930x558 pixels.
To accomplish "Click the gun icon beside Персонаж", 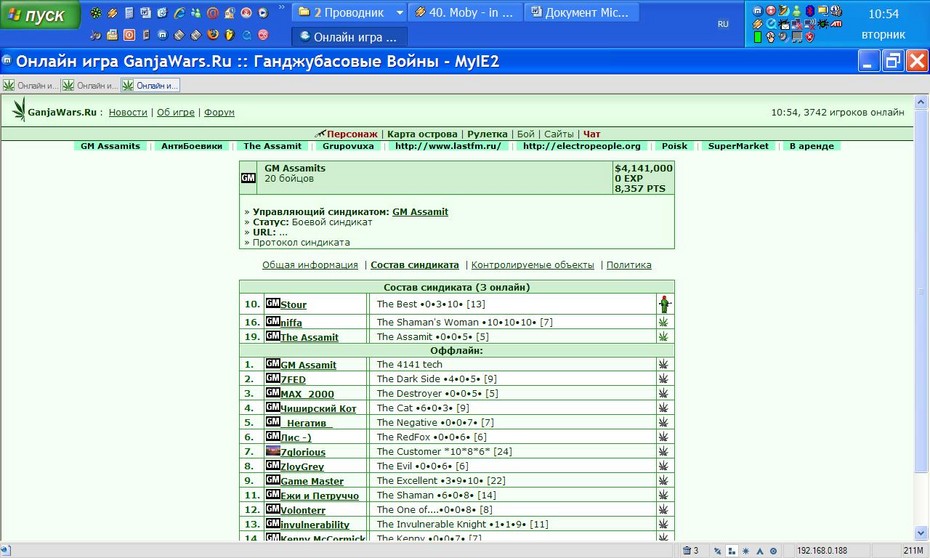I will (320, 133).
